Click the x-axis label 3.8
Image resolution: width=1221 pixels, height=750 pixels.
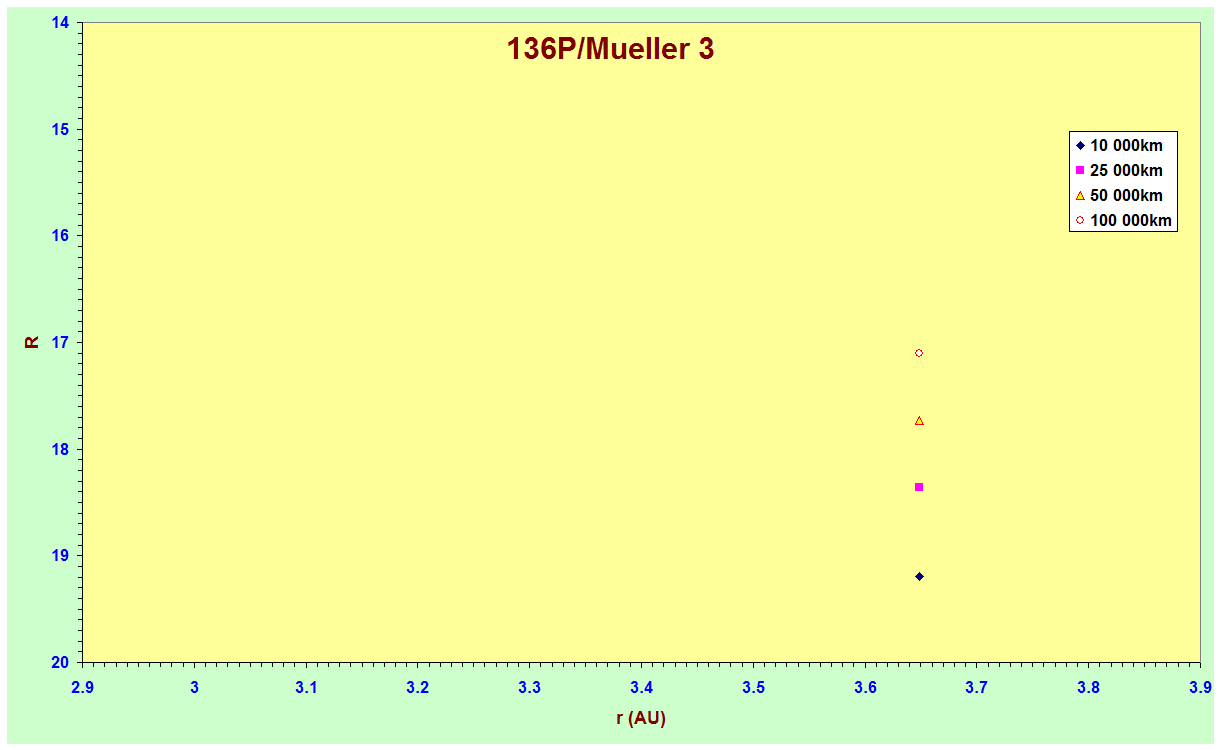click(1089, 688)
